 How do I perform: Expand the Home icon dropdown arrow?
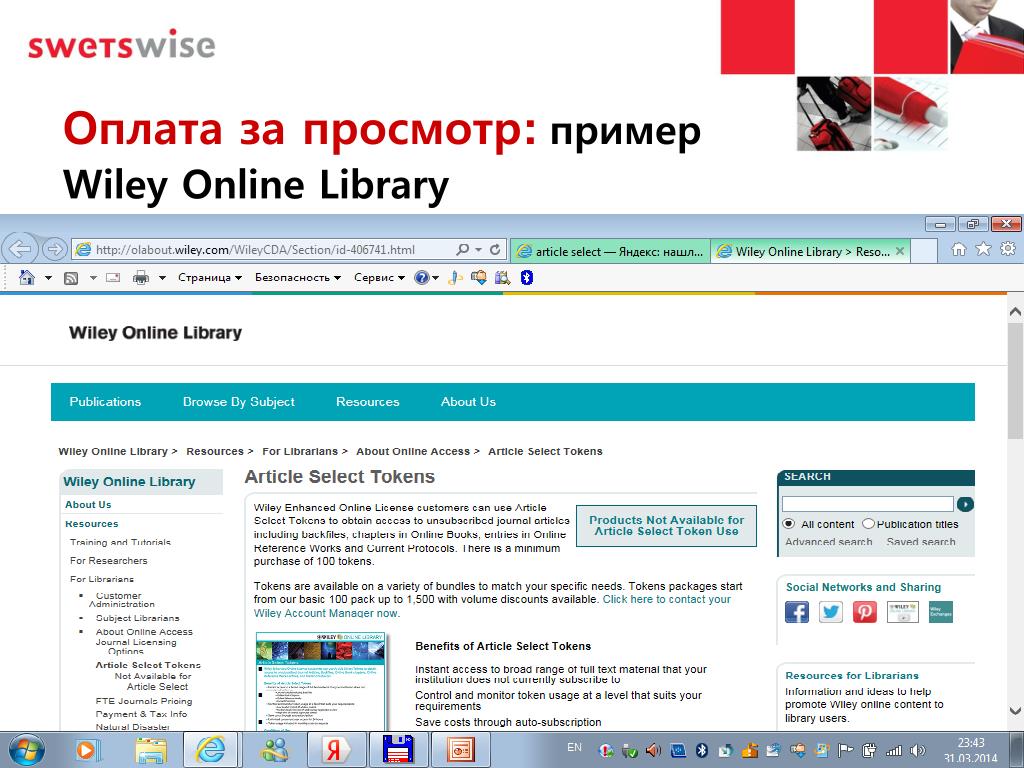coord(48,278)
